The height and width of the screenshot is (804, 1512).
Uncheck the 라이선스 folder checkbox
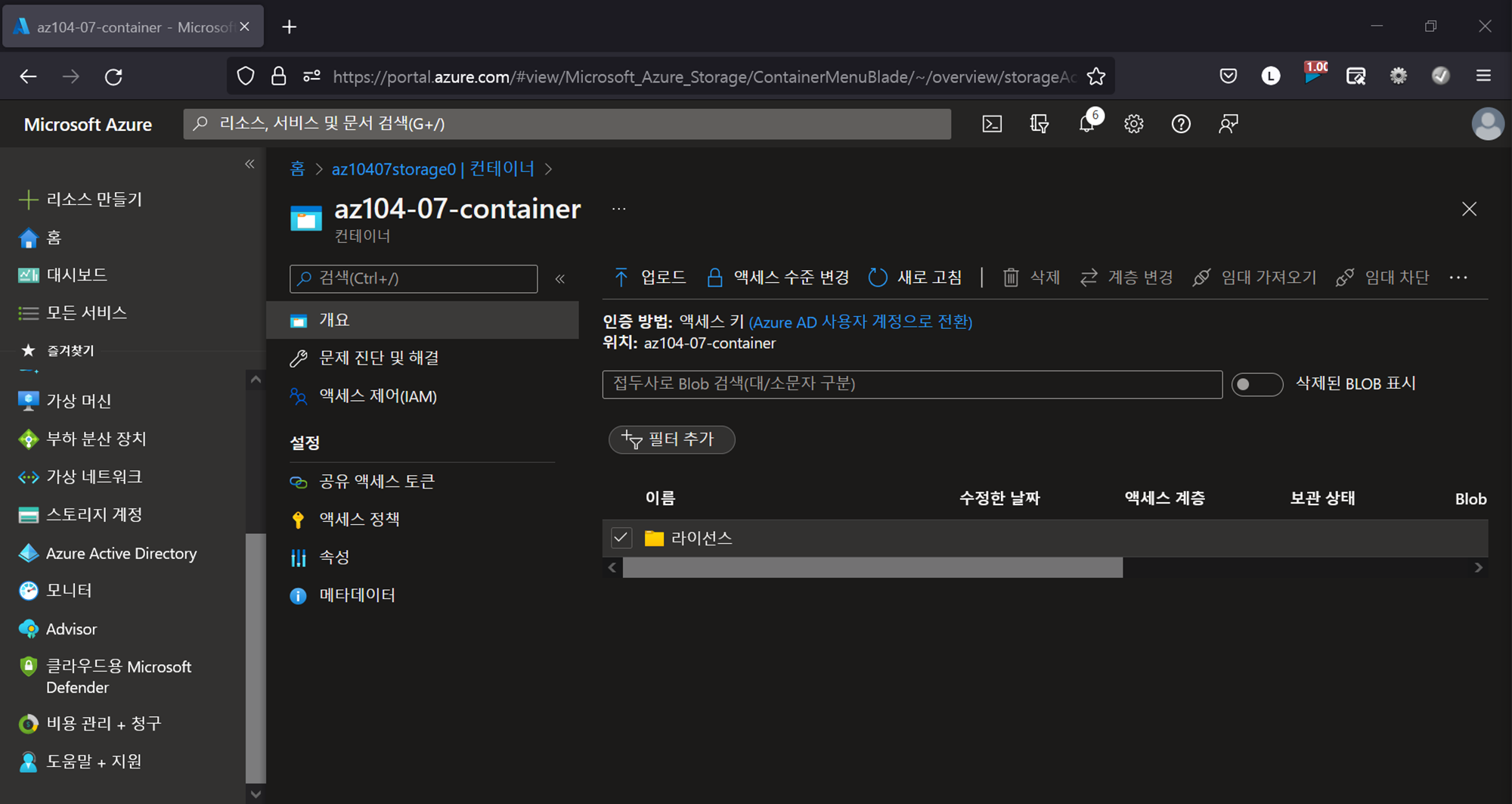click(621, 538)
